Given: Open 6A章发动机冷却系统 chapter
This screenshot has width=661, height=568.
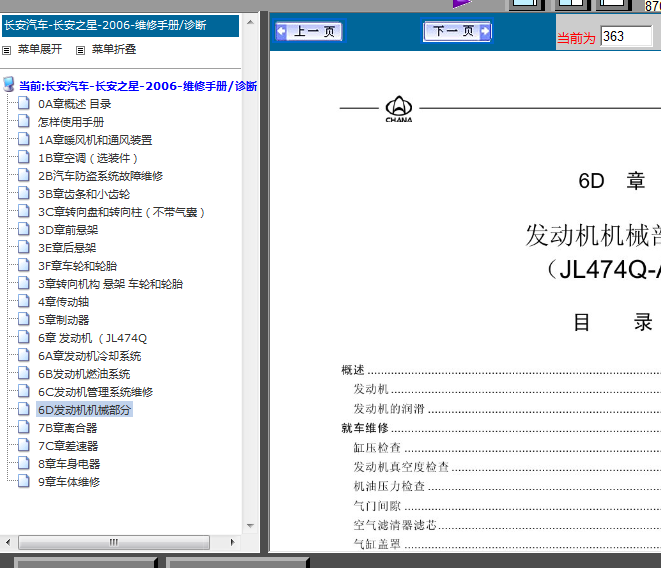Looking at the screenshot, I should pos(89,356).
